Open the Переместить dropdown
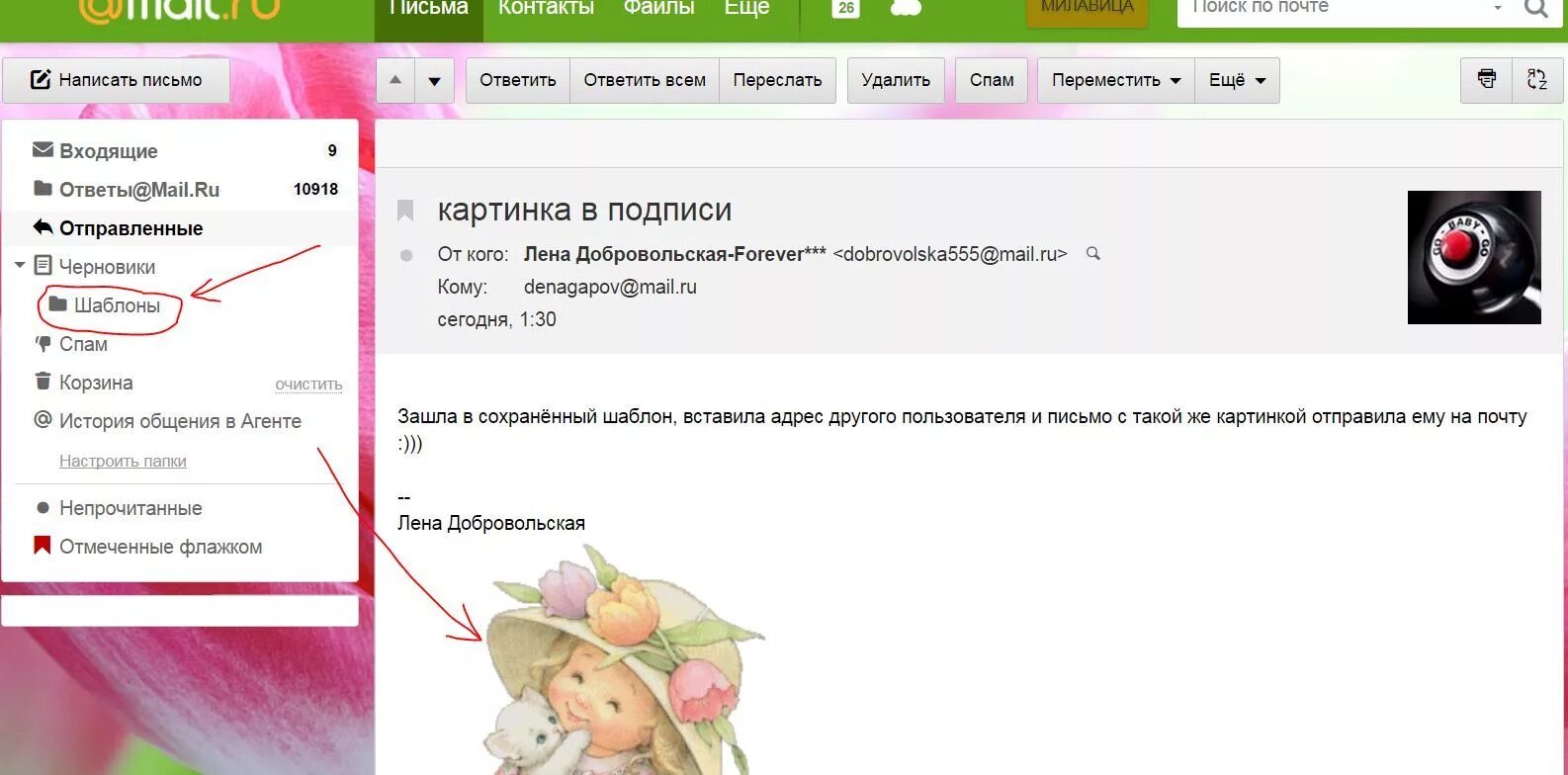The height and width of the screenshot is (775, 1568). [x=1116, y=80]
